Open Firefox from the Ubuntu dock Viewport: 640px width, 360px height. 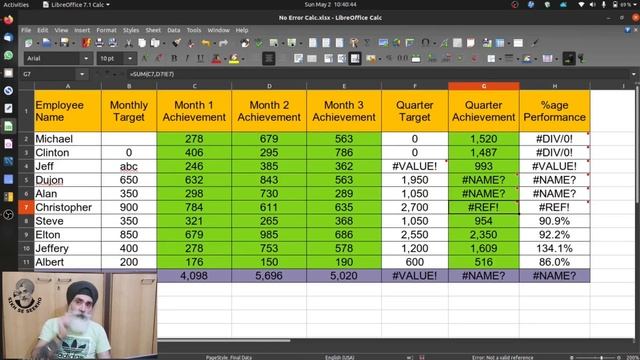[8, 20]
